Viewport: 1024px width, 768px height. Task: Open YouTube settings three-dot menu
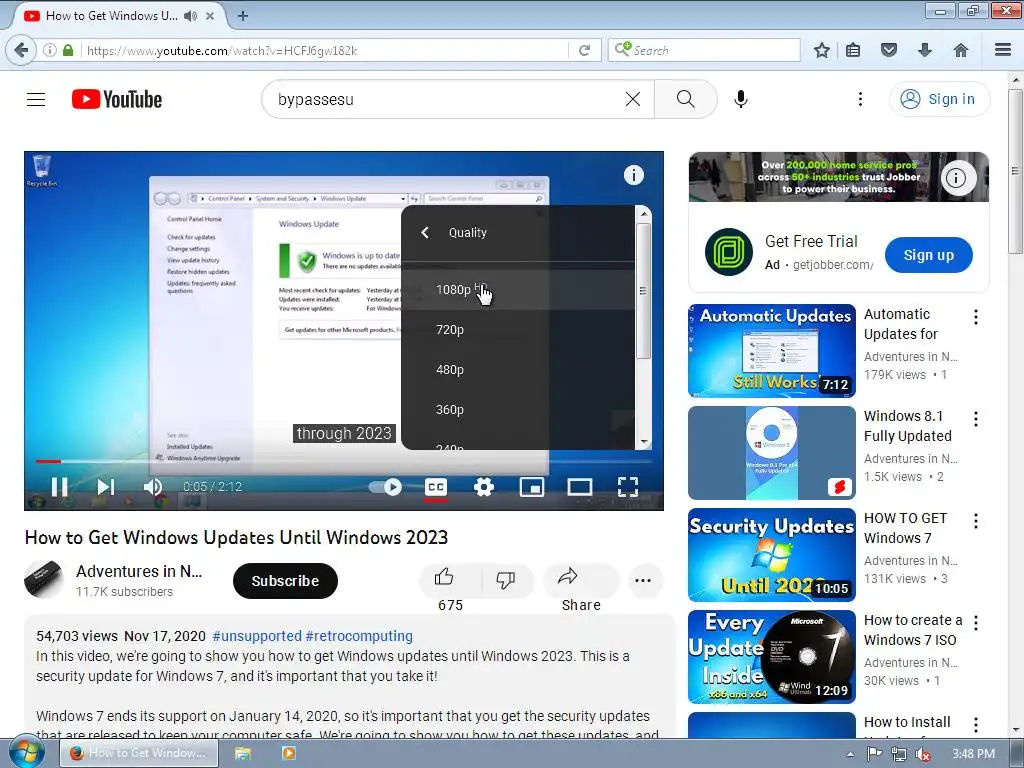(x=860, y=99)
